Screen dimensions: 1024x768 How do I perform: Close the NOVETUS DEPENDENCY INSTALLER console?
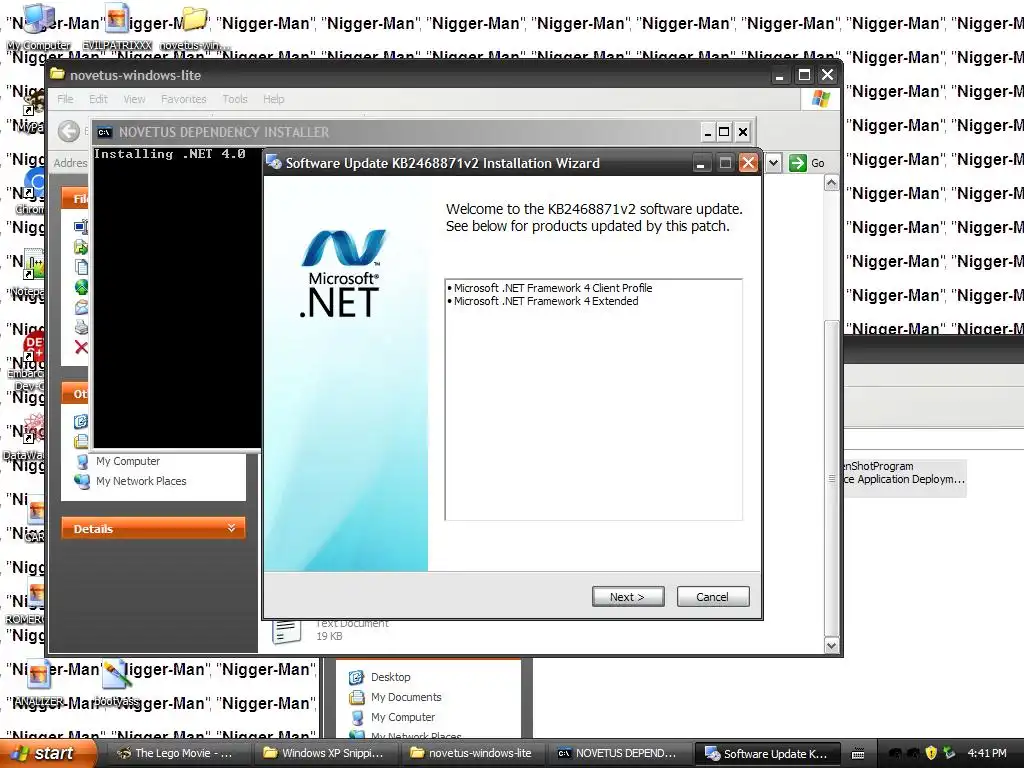point(743,132)
